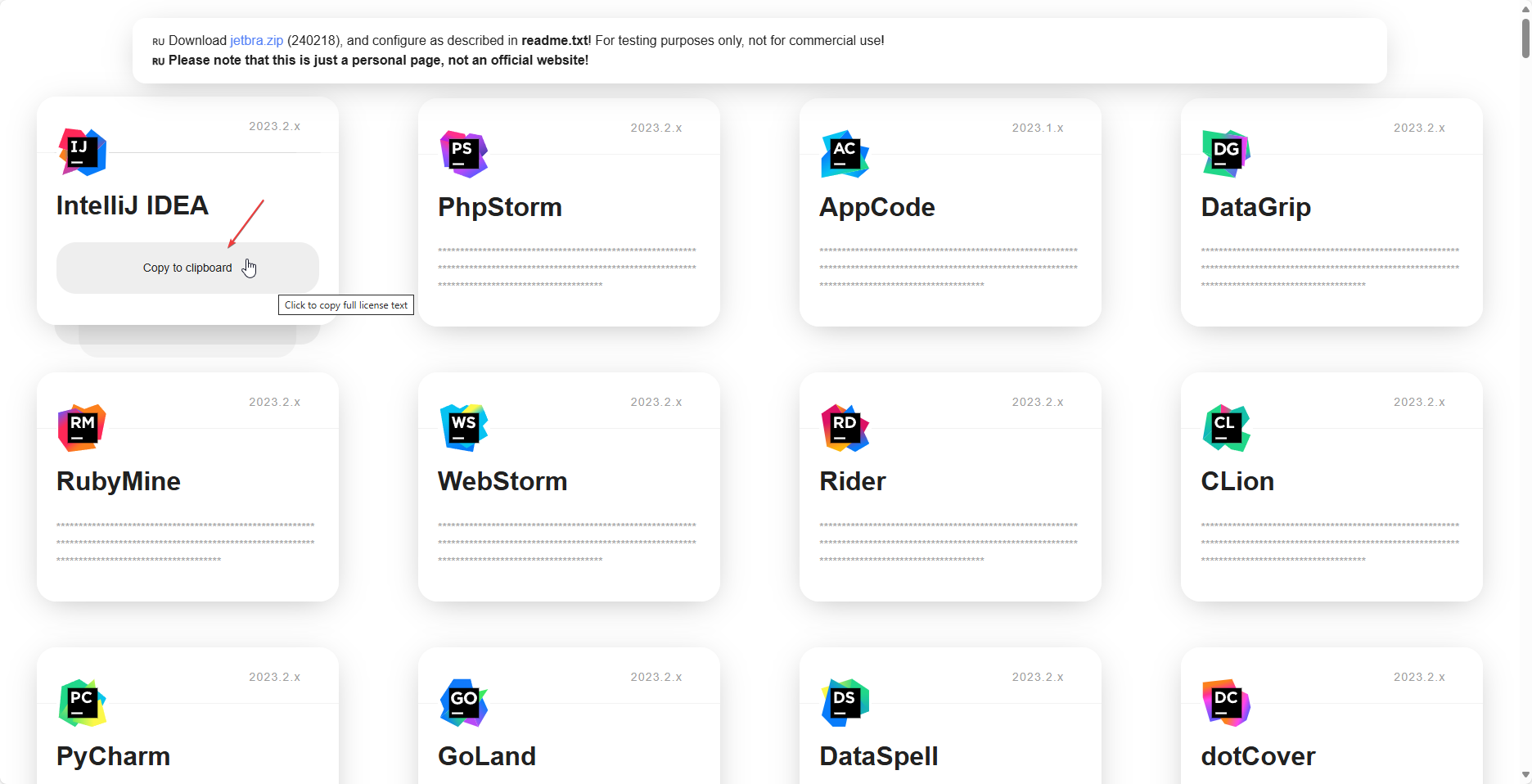Click the CLion masked license key
Viewport: 1532px width, 784px height.
[1330, 543]
